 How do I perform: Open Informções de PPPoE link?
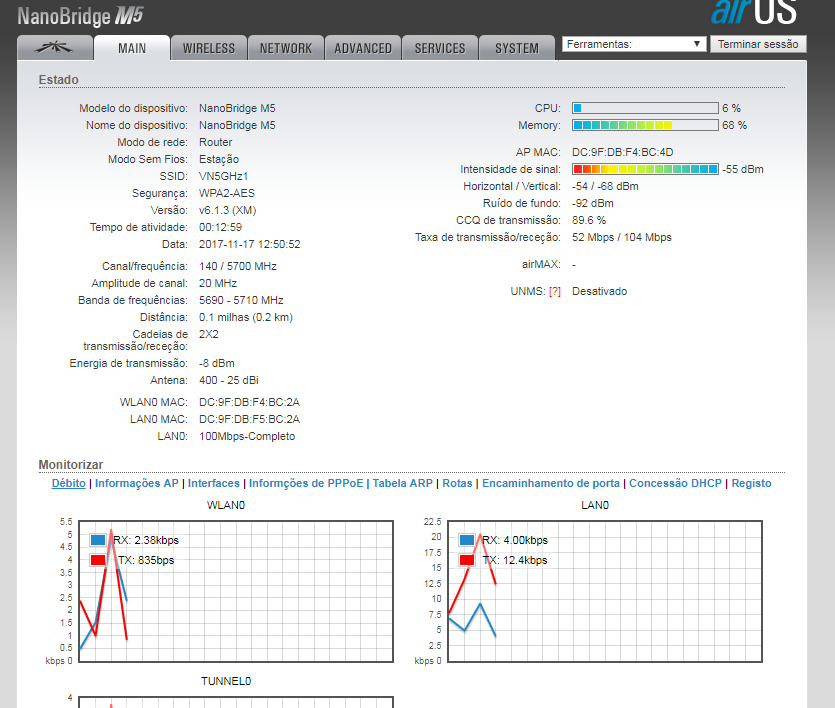pos(306,483)
